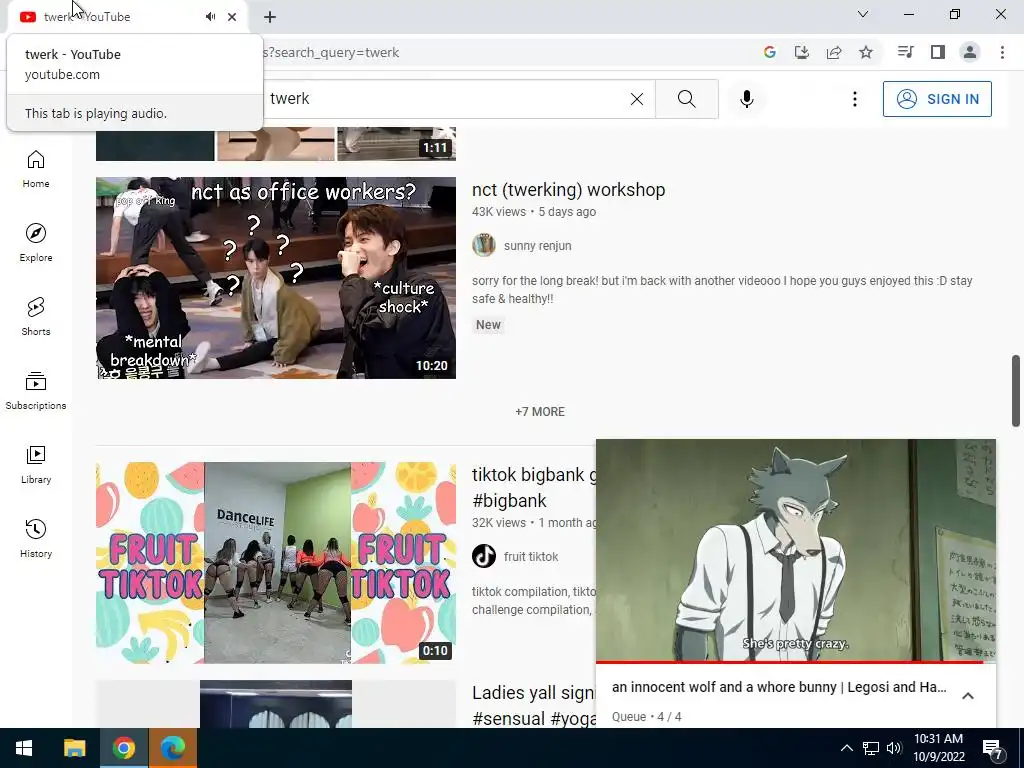Open the taskbar clock 10:31 AM
The width and height of the screenshot is (1024, 768).
point(938,748)
